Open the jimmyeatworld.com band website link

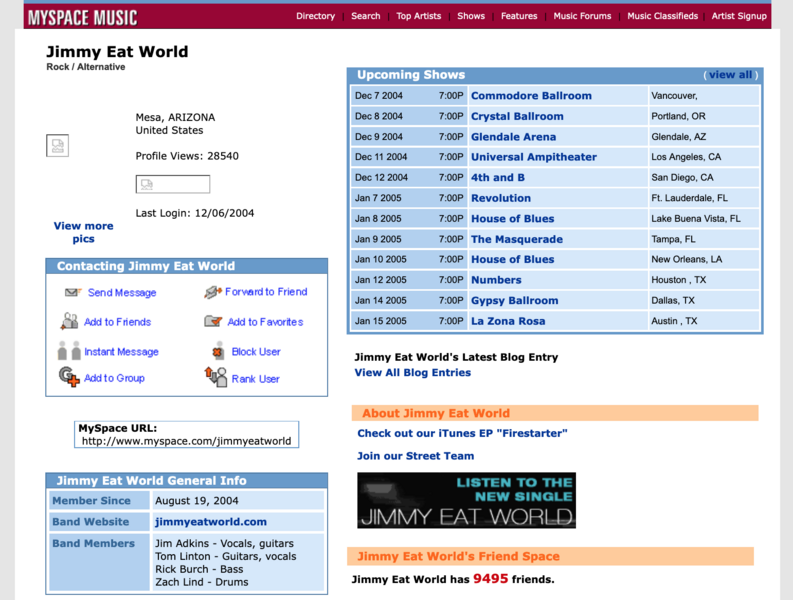click(x=210, y=522)
